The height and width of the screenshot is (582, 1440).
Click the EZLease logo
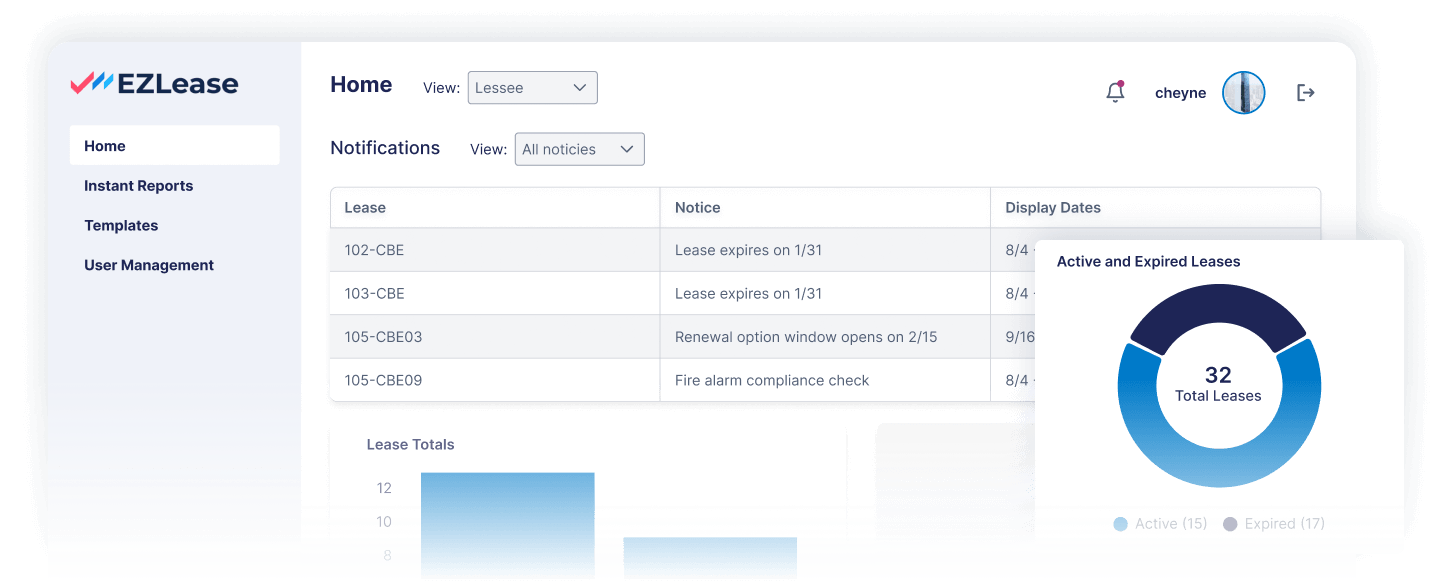[x=155, y=84]
